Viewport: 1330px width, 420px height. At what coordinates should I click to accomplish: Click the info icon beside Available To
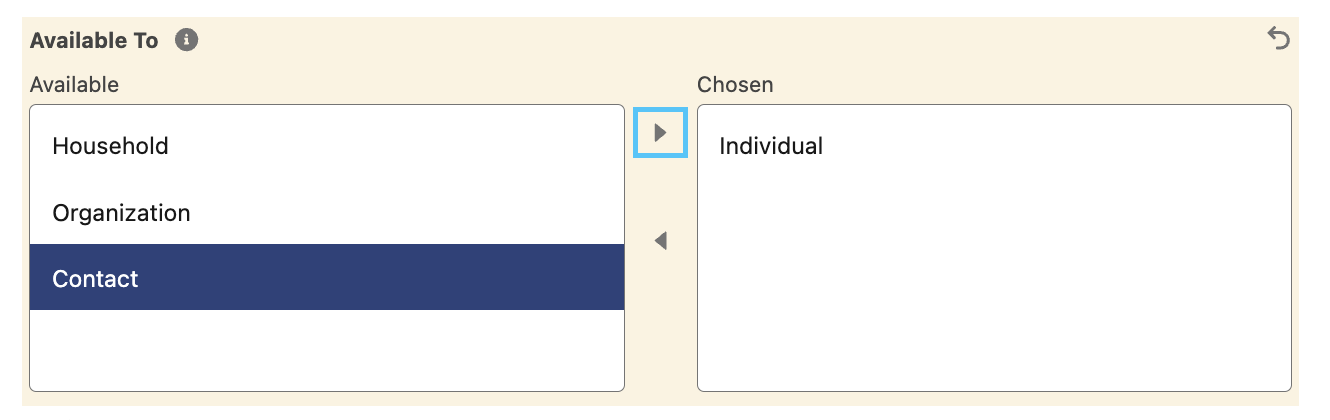(186, 41)
